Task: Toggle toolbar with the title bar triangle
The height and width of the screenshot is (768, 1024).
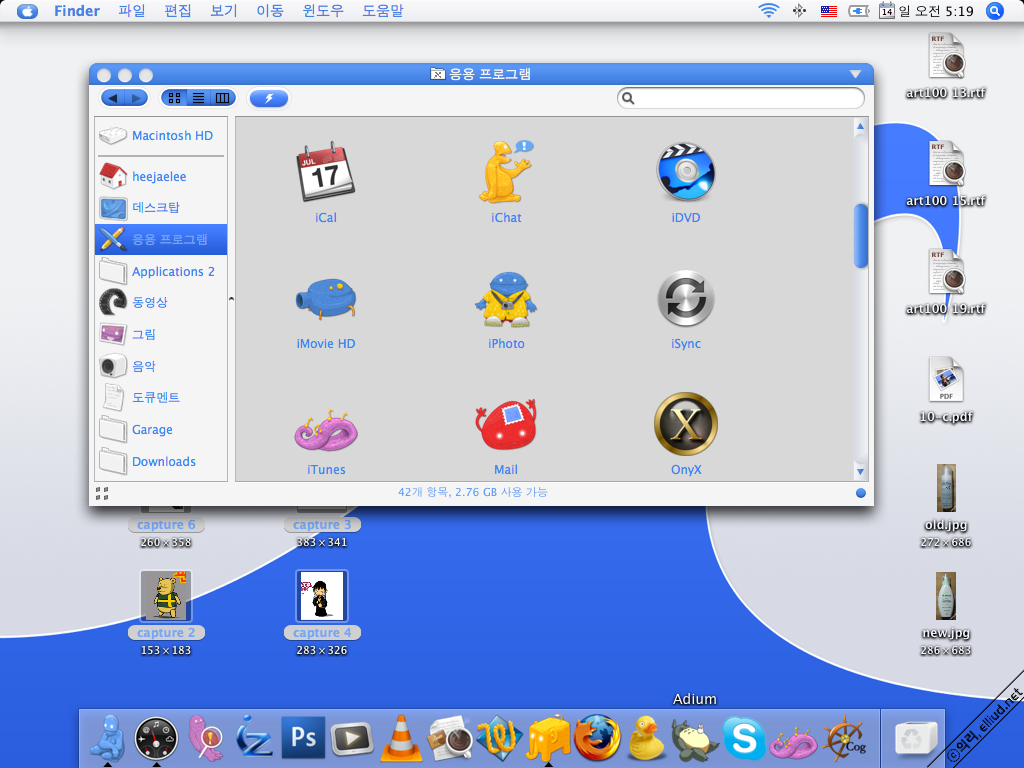Action: tap(855, 74)
